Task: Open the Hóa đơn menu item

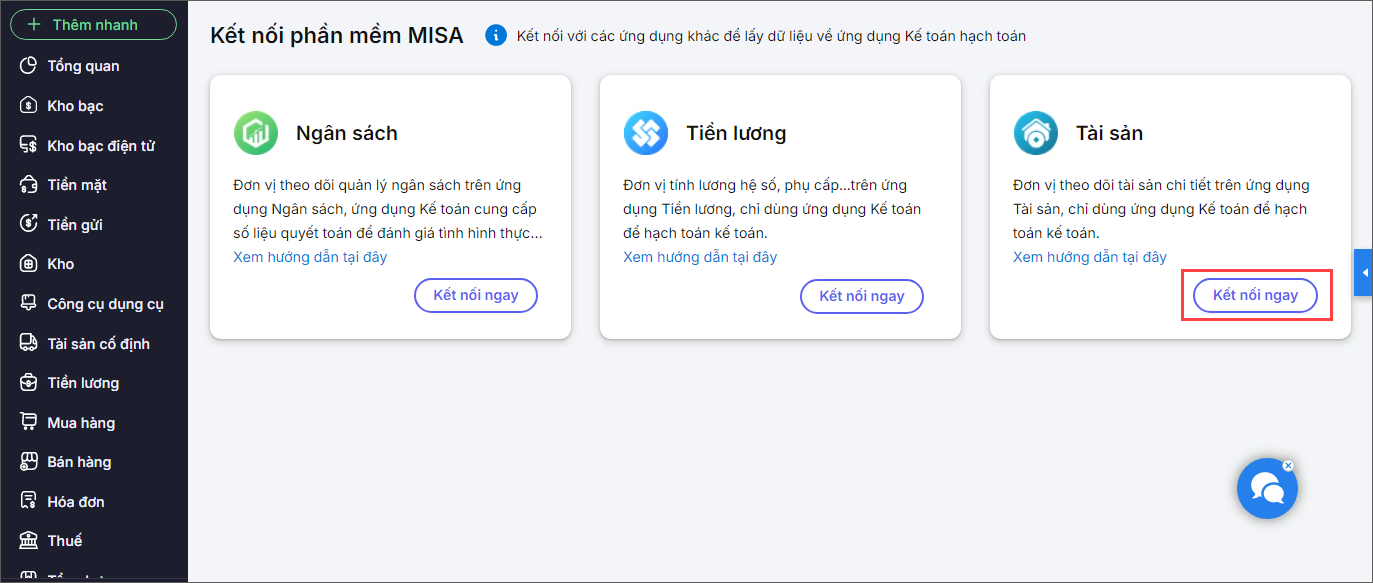Action: 76,502
